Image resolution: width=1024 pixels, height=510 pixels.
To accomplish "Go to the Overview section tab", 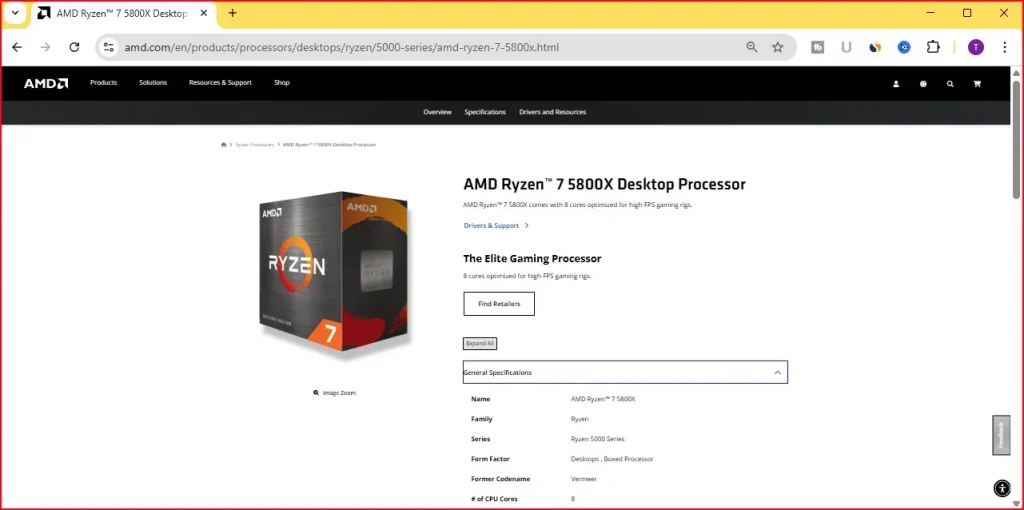I will (437, 112).
